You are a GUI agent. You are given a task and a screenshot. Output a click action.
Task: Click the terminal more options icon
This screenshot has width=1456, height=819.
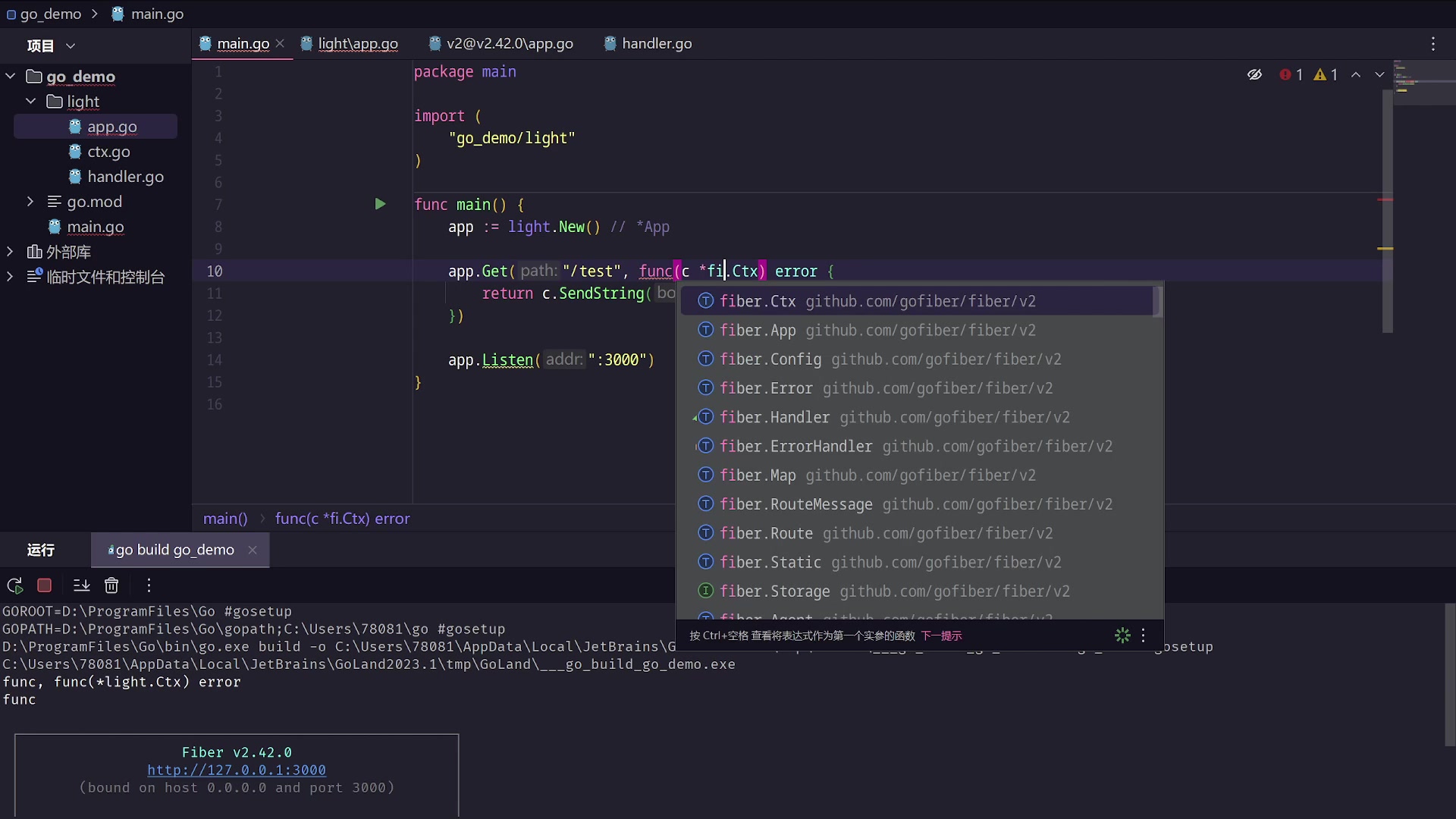coord(148,585)
